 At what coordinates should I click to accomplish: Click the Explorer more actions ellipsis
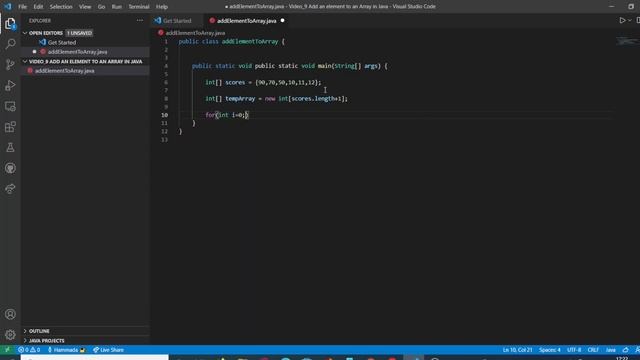[x=140, y=20]
